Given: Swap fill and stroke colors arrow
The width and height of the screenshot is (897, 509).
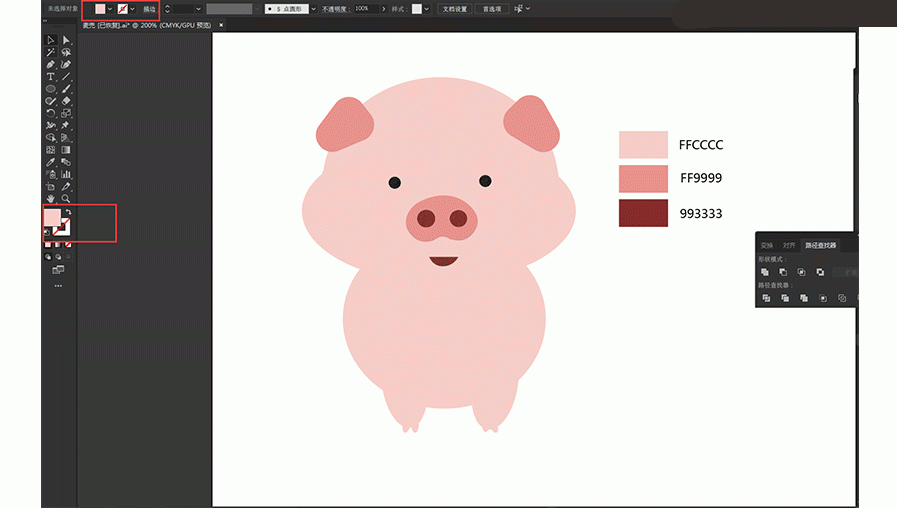Looking at the screenshot, I should pyautogui.click(x=66, y=212).
